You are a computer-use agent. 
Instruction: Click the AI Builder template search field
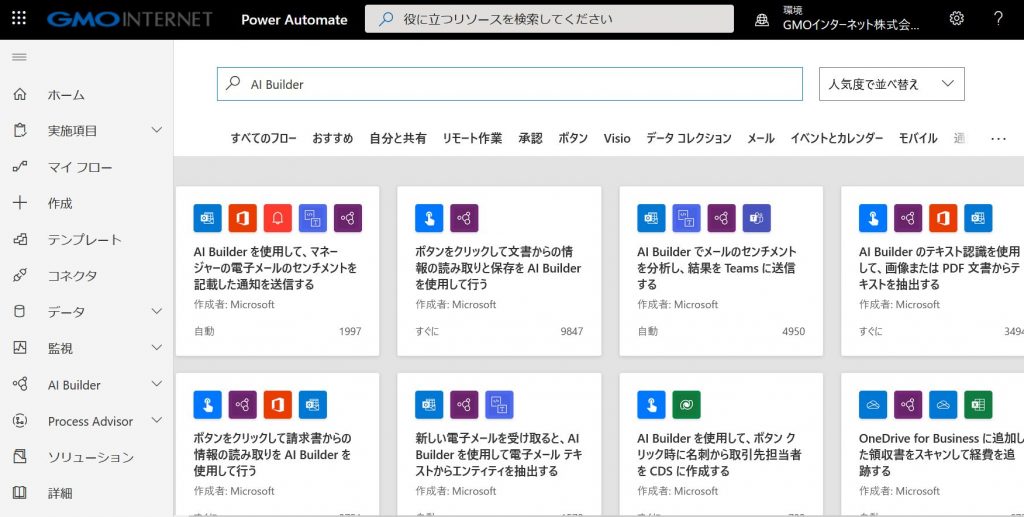[509, 84]
